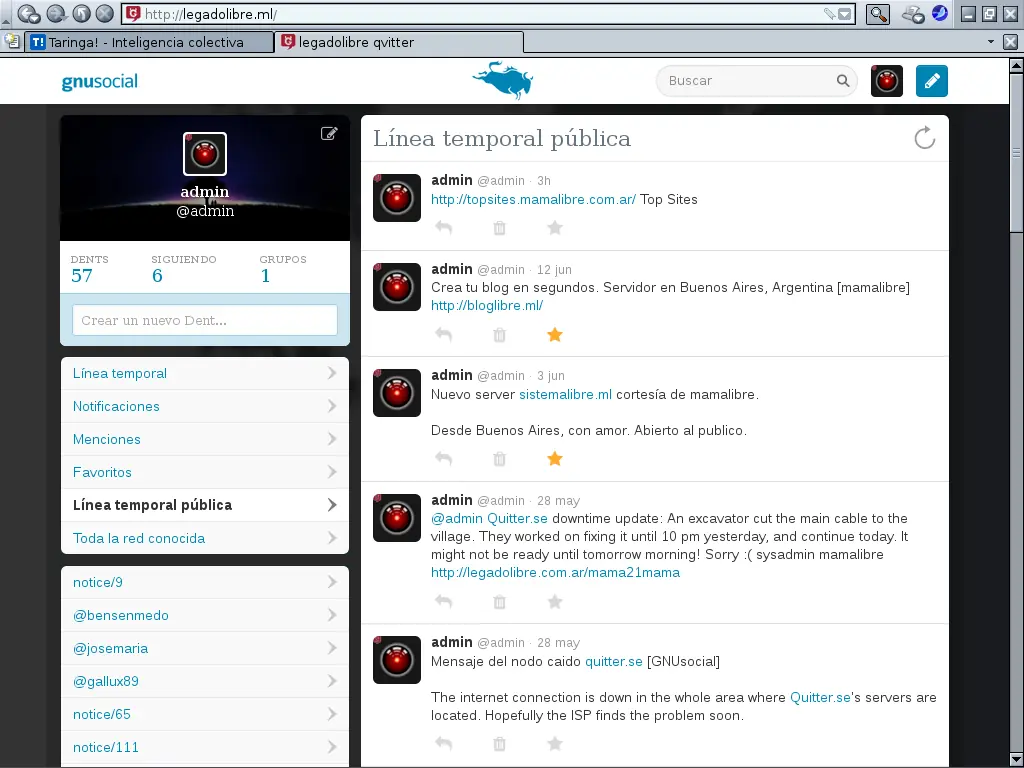This screenshot has width=1024, height=768.
Task: Favorite the Top Sites dent
Action: coord(555,228)
